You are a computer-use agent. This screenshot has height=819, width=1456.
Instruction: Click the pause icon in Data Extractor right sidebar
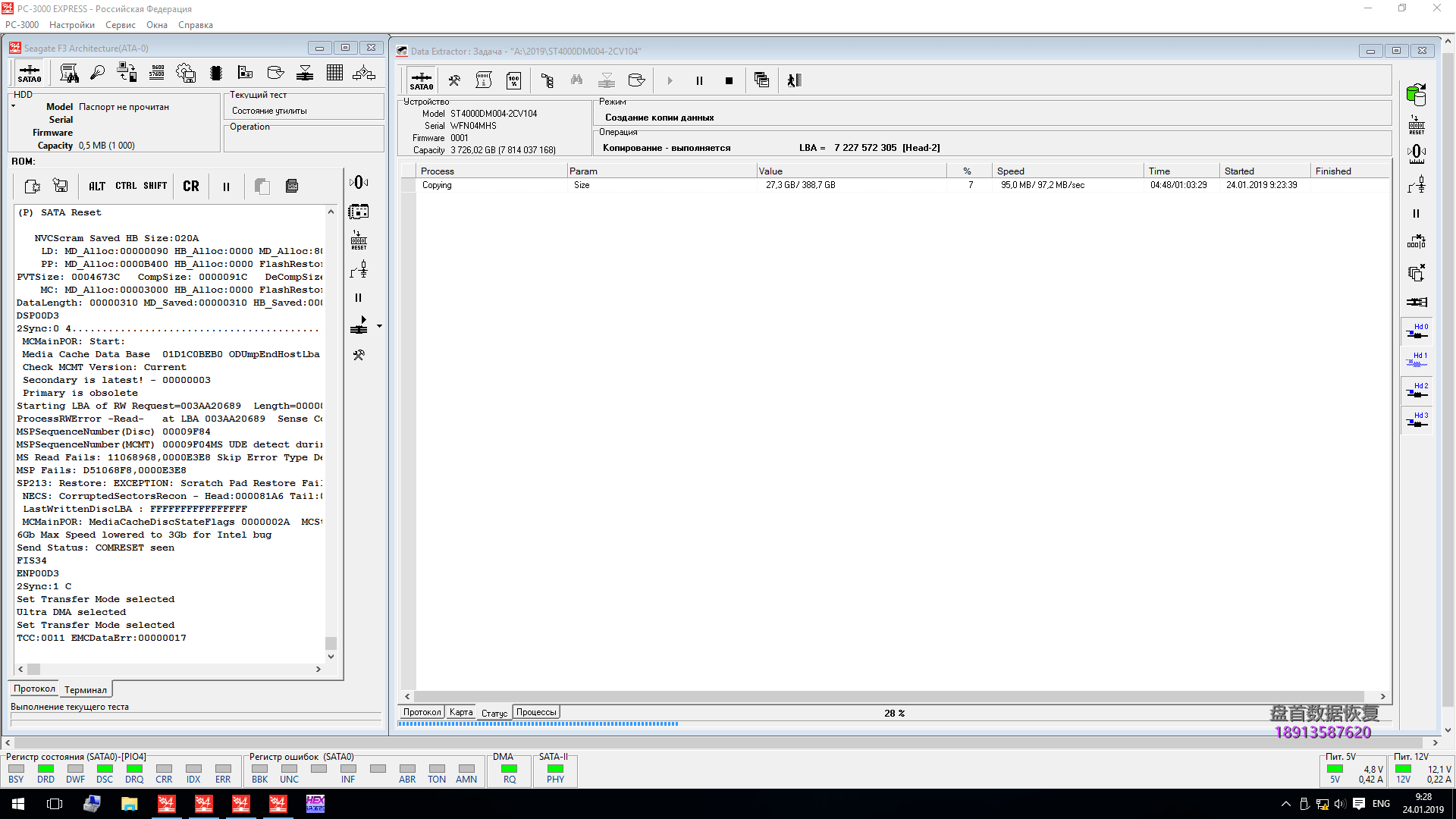tap(1416, 214)
